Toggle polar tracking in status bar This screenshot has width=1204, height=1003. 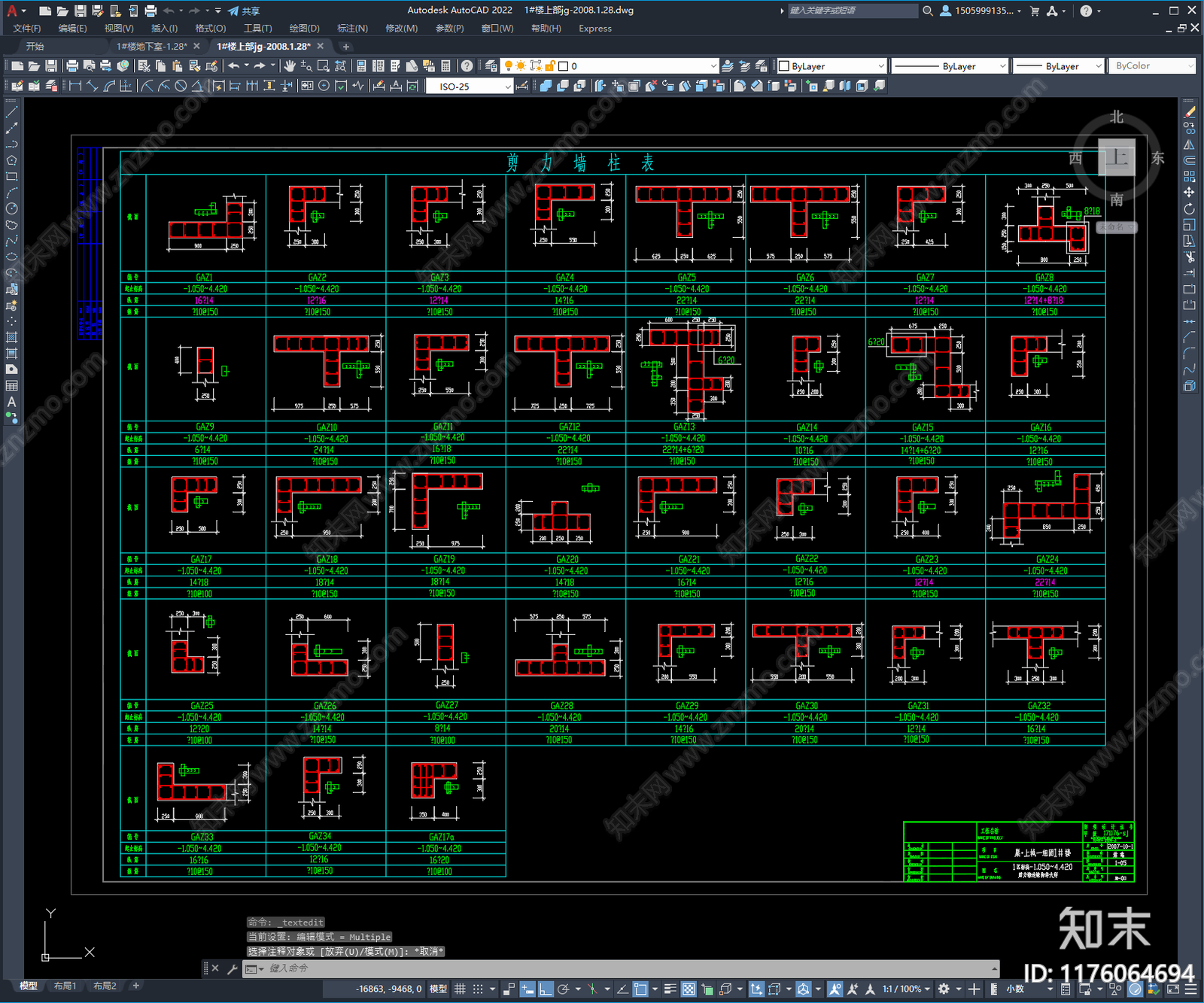tap(563, 989)
